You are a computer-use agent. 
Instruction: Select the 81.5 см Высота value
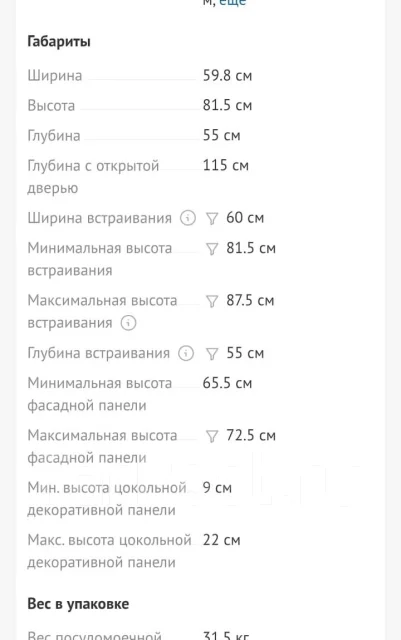tap(227, 105)
